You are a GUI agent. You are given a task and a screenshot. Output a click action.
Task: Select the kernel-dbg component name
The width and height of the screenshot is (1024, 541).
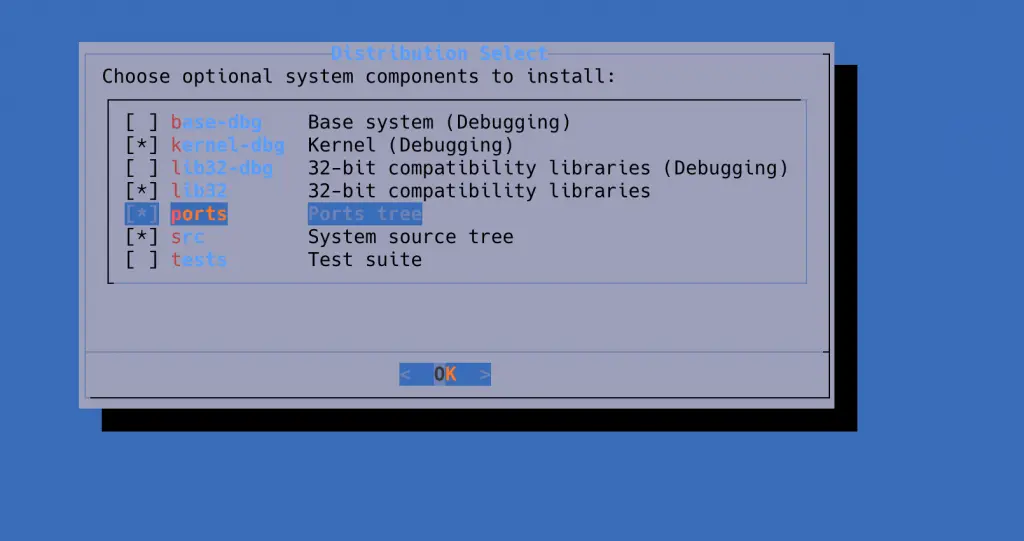228,145
